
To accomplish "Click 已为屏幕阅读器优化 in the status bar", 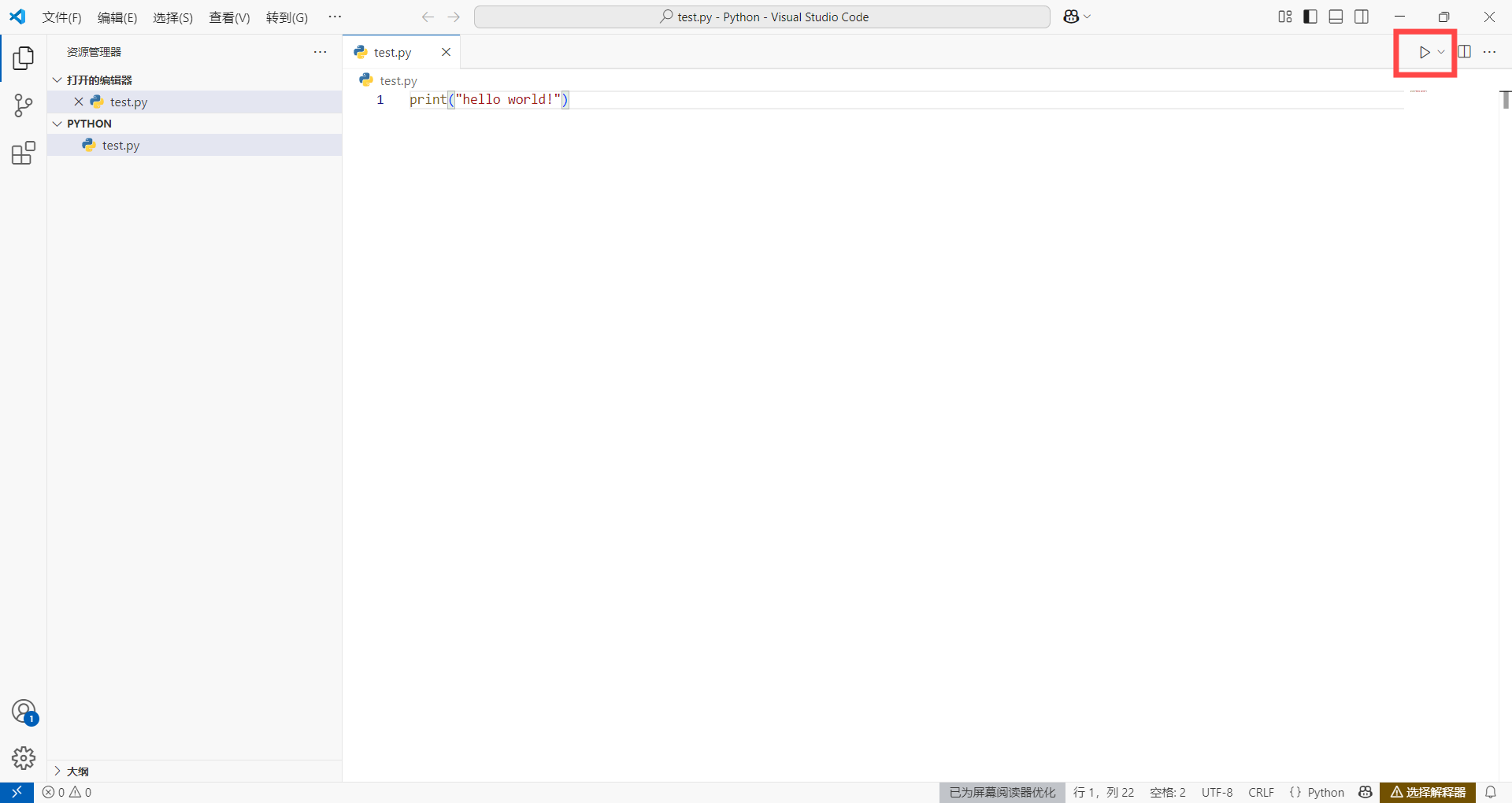I will pyautogui.click(x=1001, y=792).
